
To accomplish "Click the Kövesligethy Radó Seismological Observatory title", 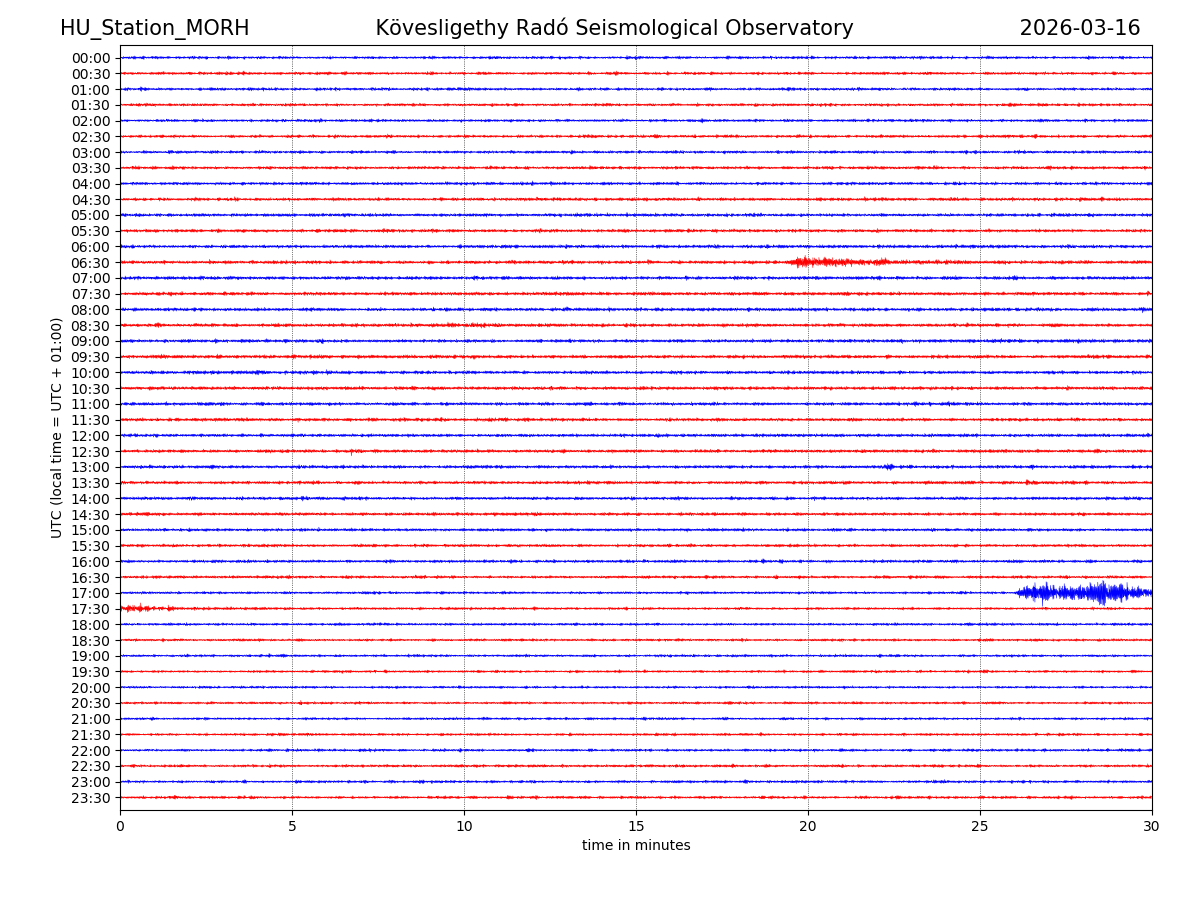I will pyautogui.click(x=614, y=28).
